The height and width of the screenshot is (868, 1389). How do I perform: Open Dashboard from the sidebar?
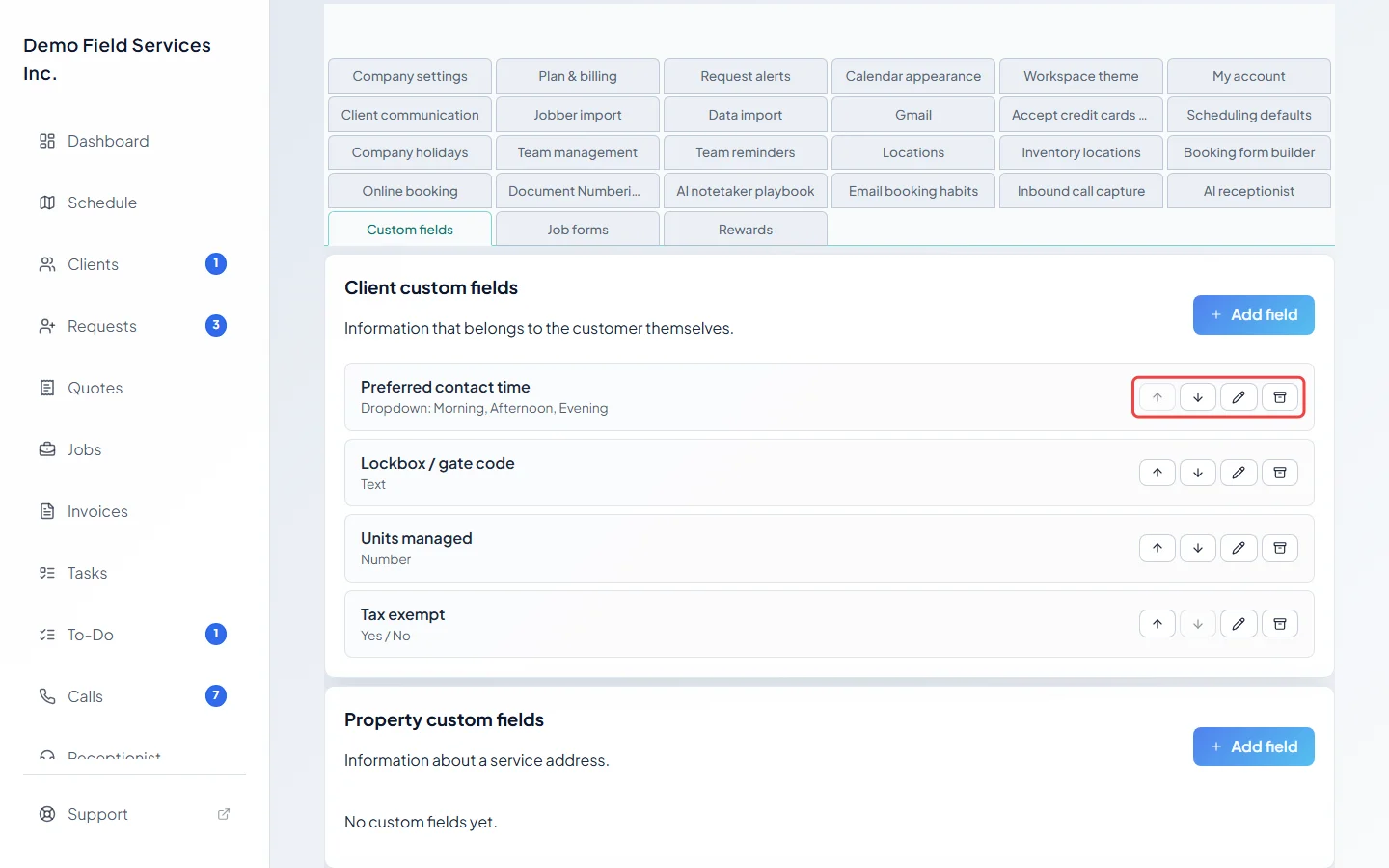[x=134, y=141]
